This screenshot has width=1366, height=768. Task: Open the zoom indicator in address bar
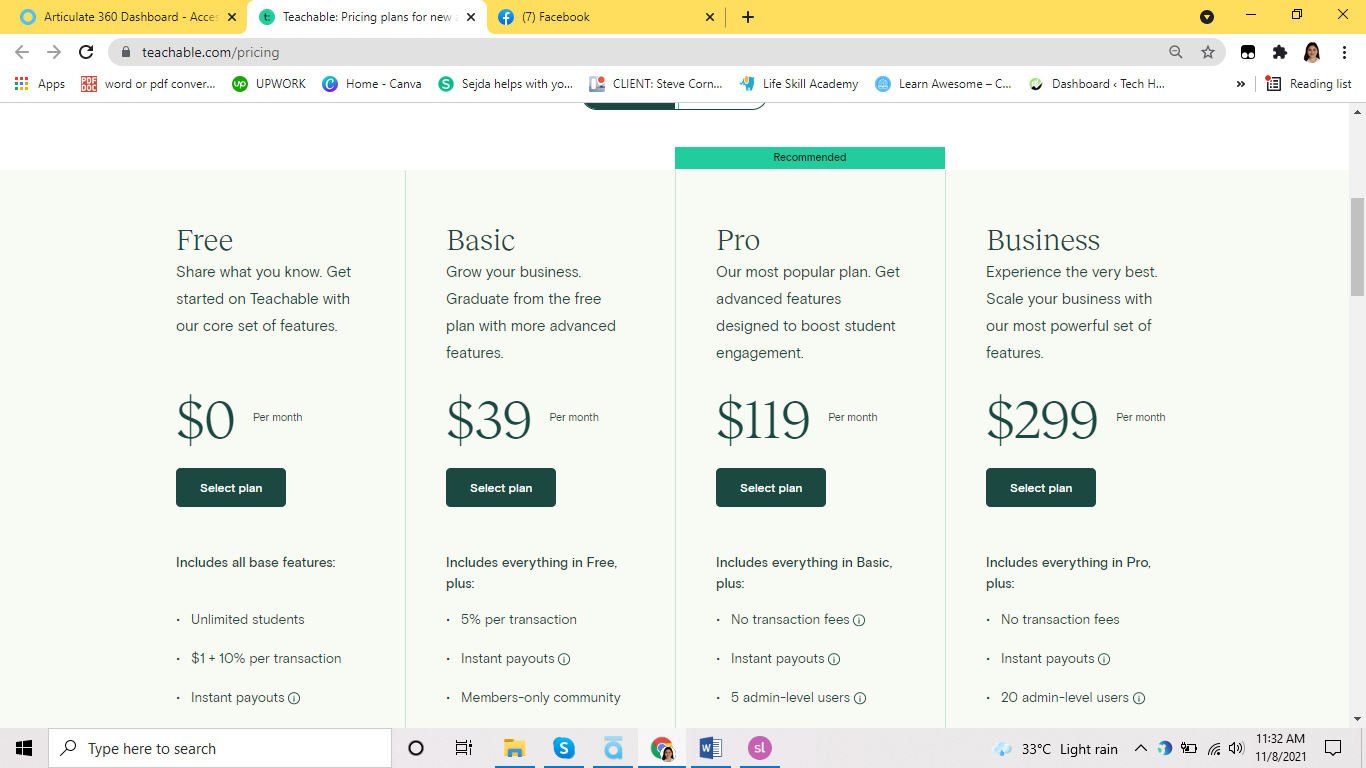tap(1176, 52)
